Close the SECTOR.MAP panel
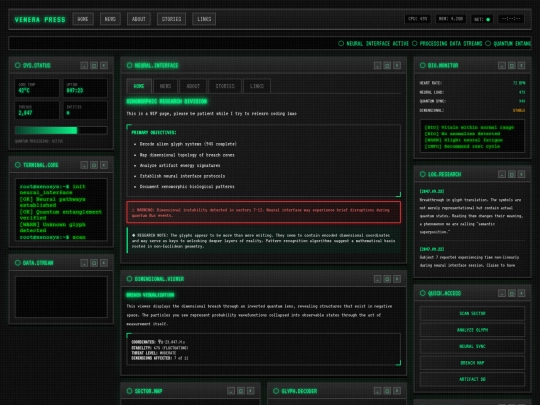Image resolution: width=540 pixels, height=405 pixels. tap(251, 391)
